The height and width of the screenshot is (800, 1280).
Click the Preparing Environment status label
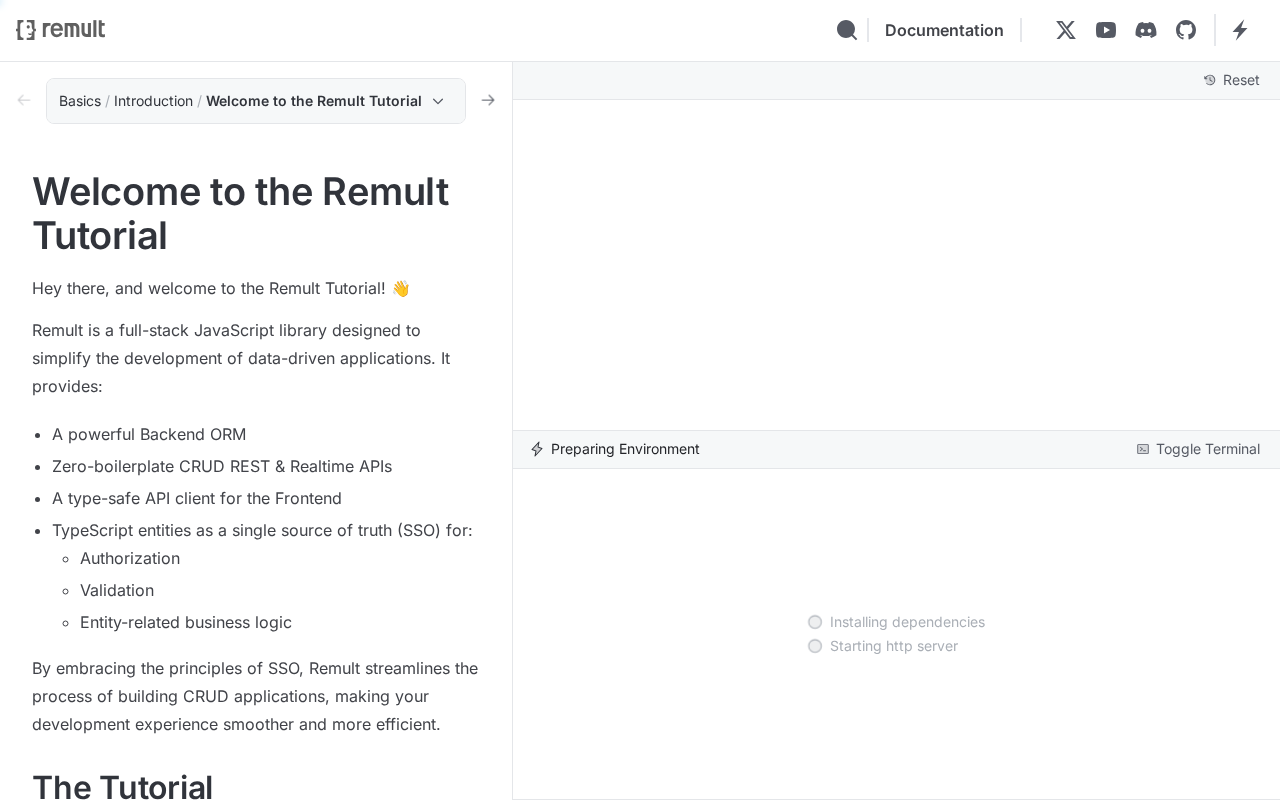(625, 449)
